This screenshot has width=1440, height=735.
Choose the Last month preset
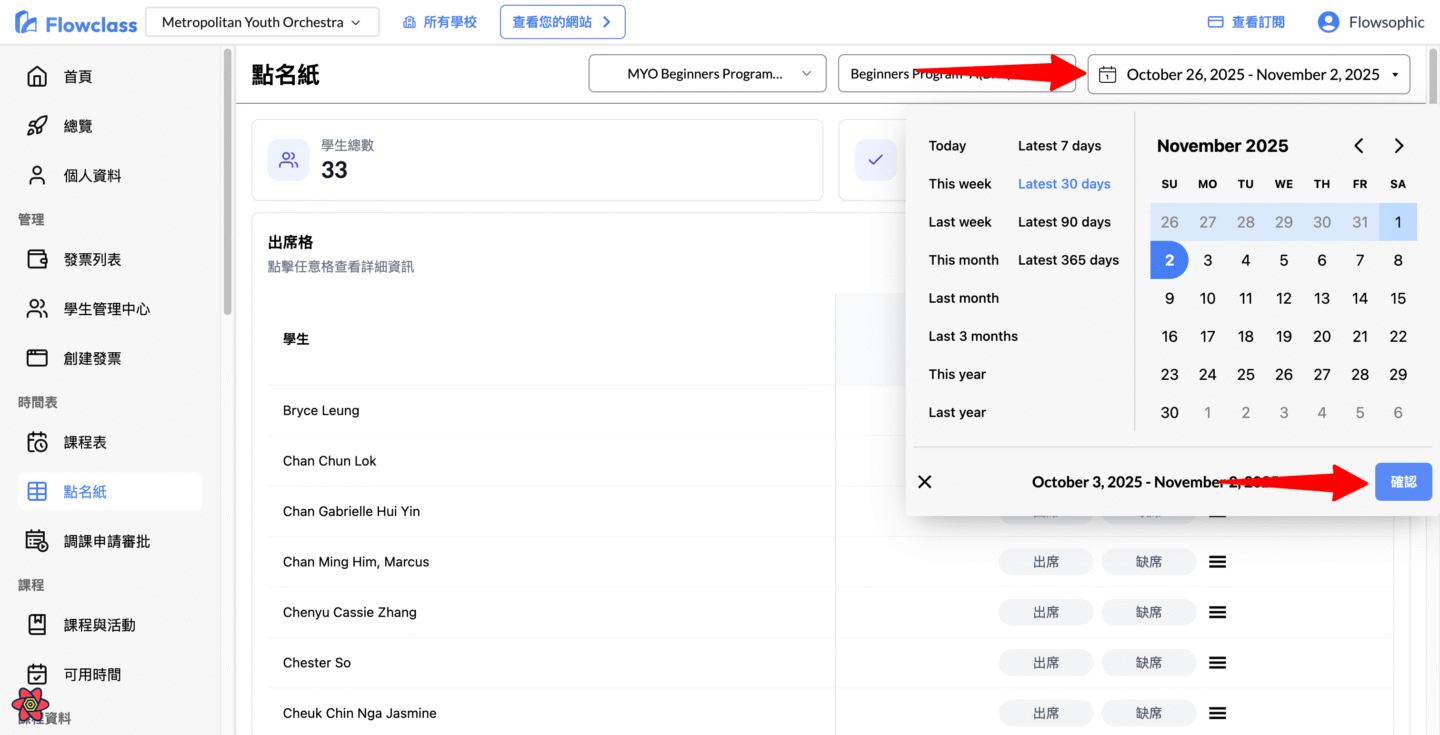(963, 298)
